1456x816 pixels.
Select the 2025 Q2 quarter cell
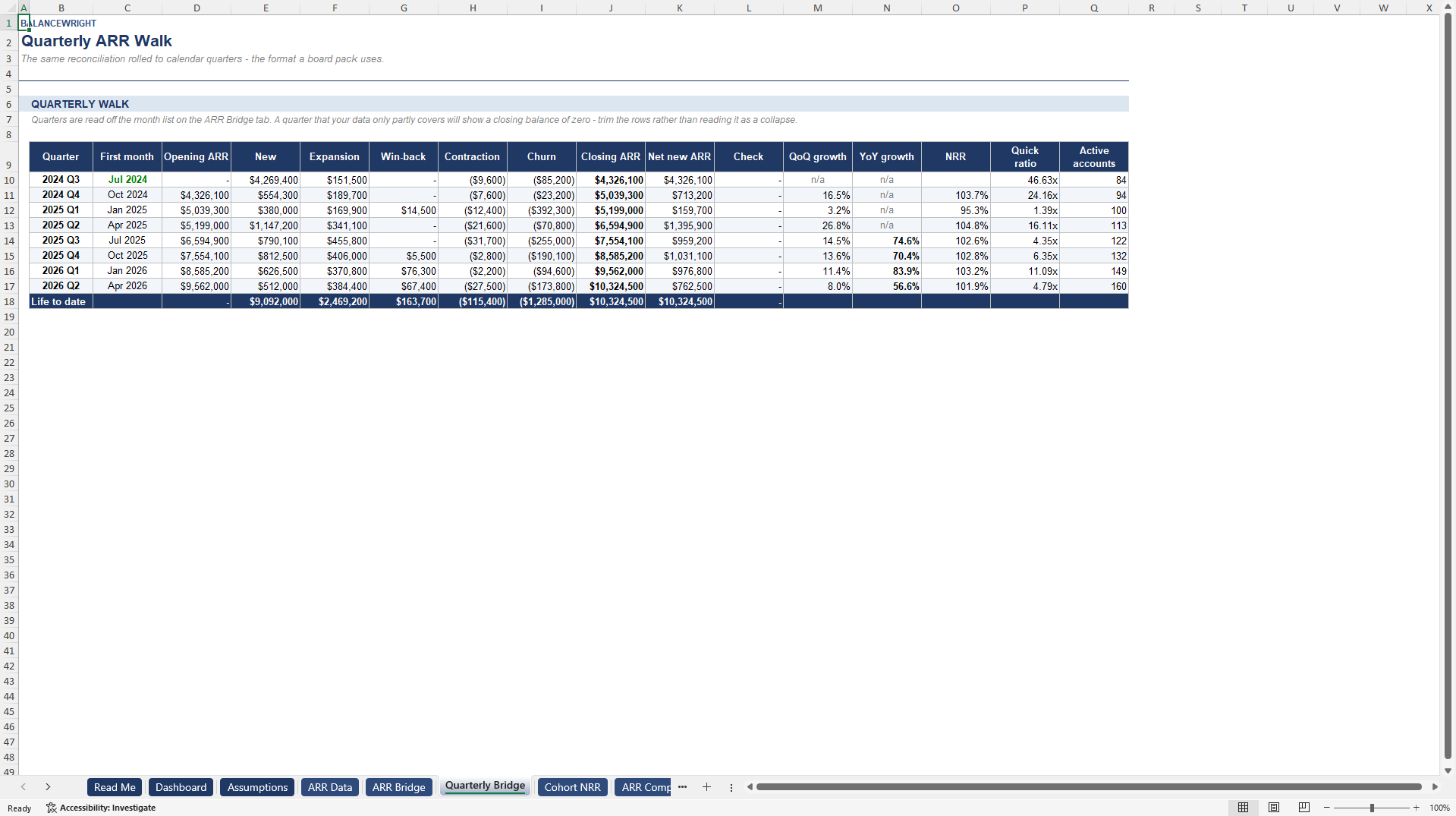(x=61, y=225)
